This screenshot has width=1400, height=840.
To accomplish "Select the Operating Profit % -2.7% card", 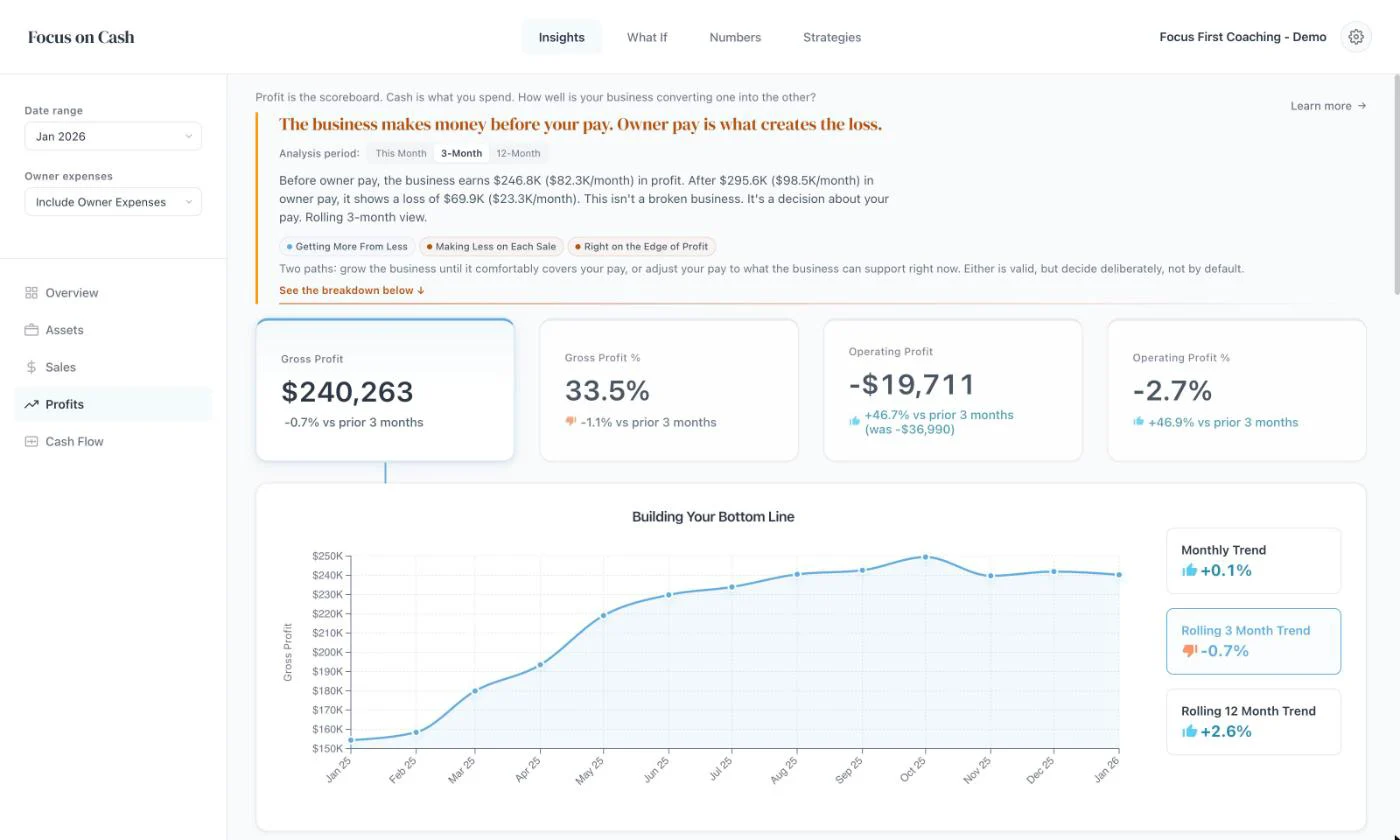I will (x=1237, y=390).
